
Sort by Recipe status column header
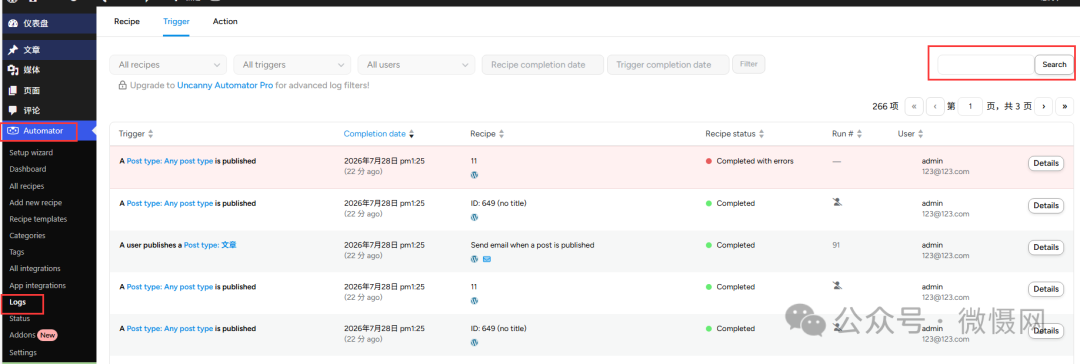(735, 134)
